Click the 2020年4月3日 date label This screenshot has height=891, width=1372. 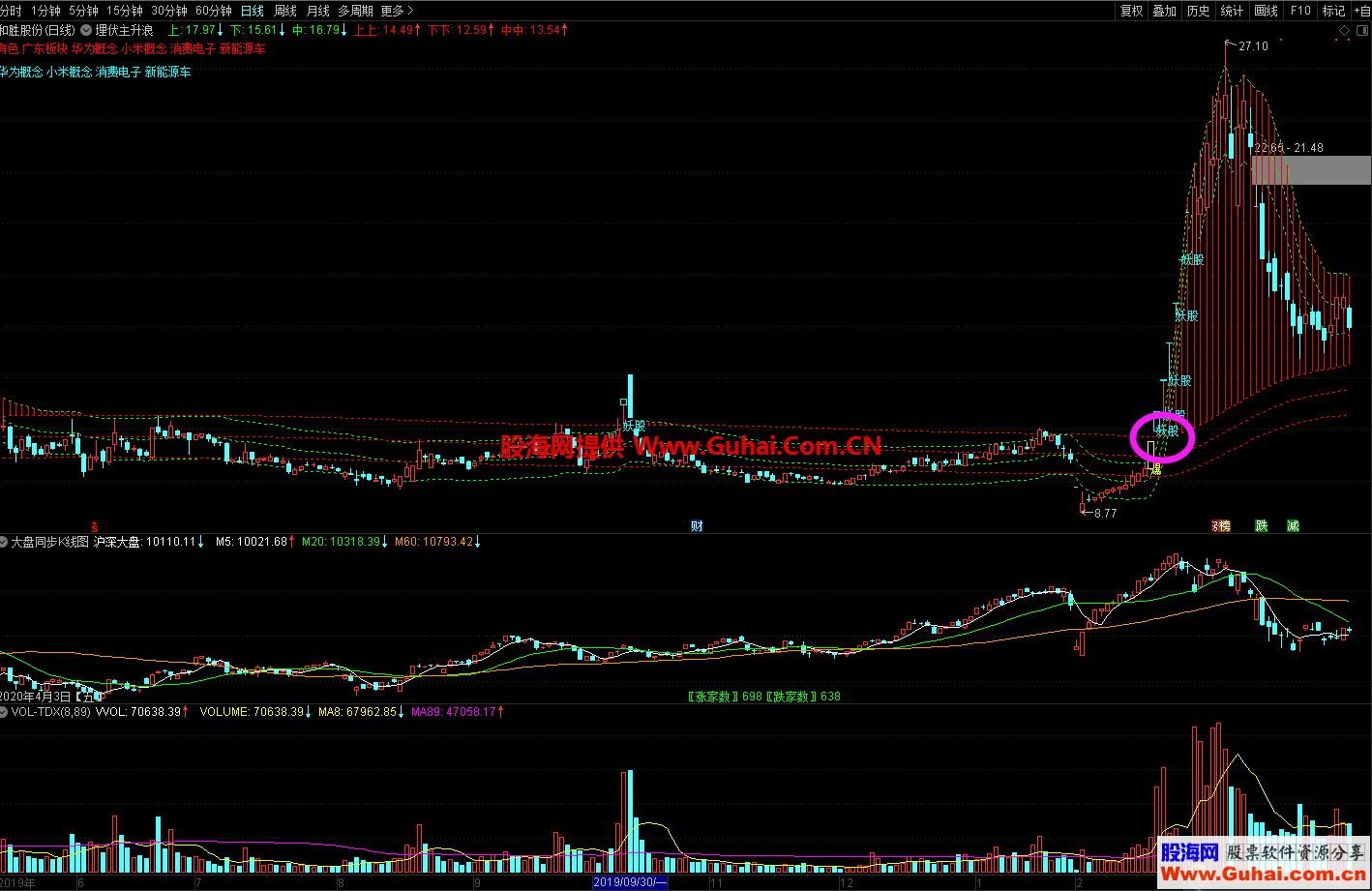35,697
